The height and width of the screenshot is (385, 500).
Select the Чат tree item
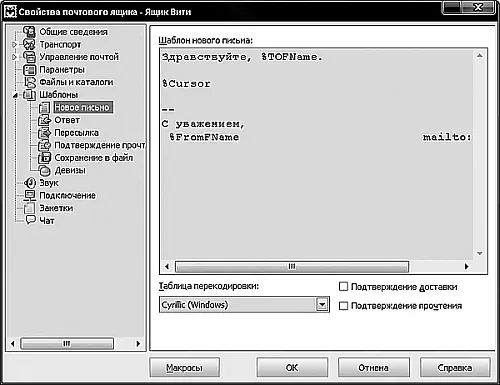coord(47,220)
